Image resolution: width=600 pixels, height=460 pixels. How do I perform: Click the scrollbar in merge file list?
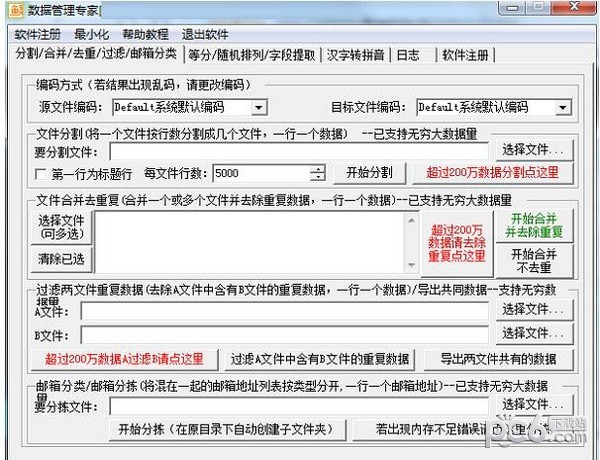pyautogui.click(x=410, y=240)
